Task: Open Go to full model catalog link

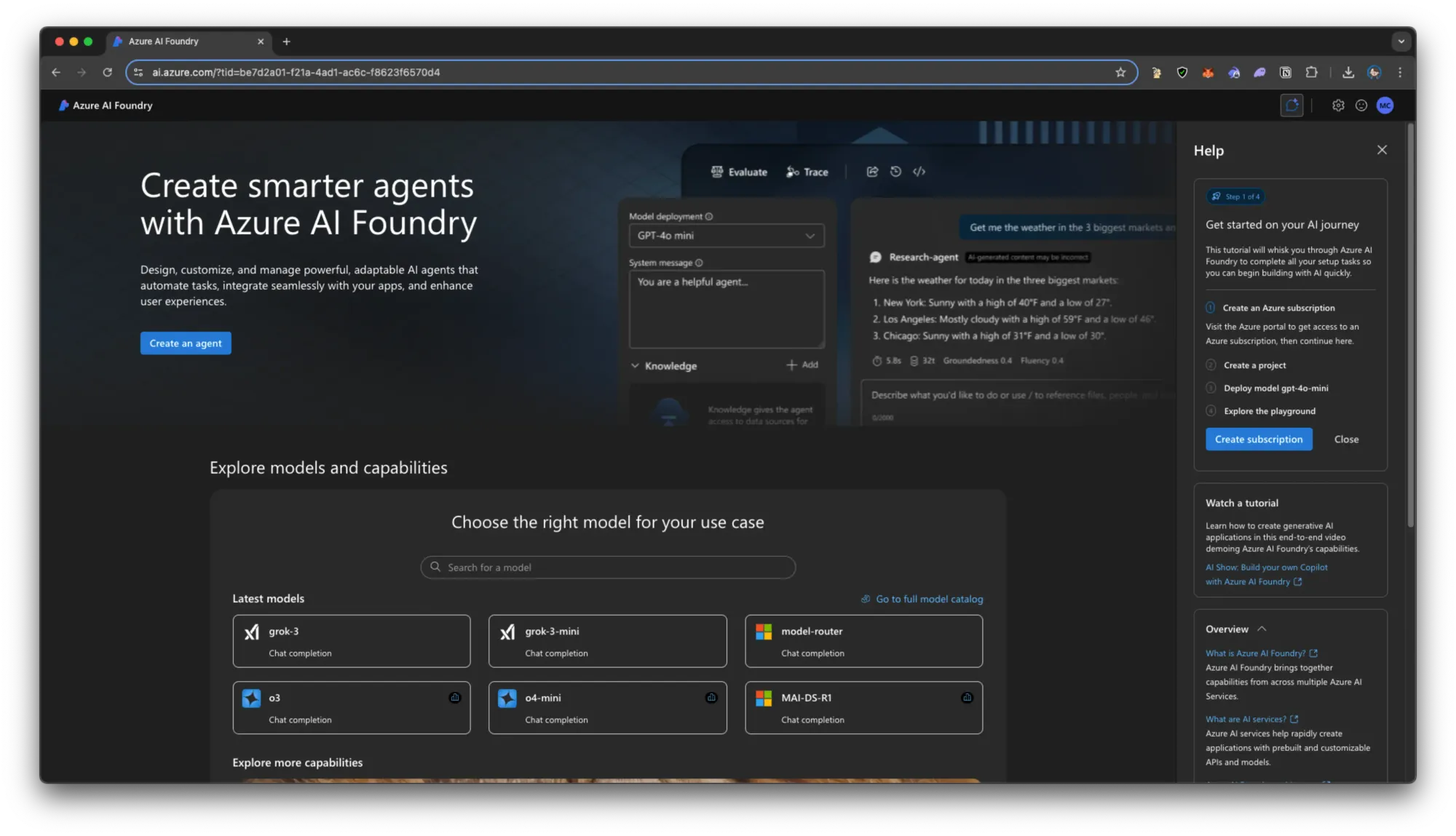Action: point(922,600)
